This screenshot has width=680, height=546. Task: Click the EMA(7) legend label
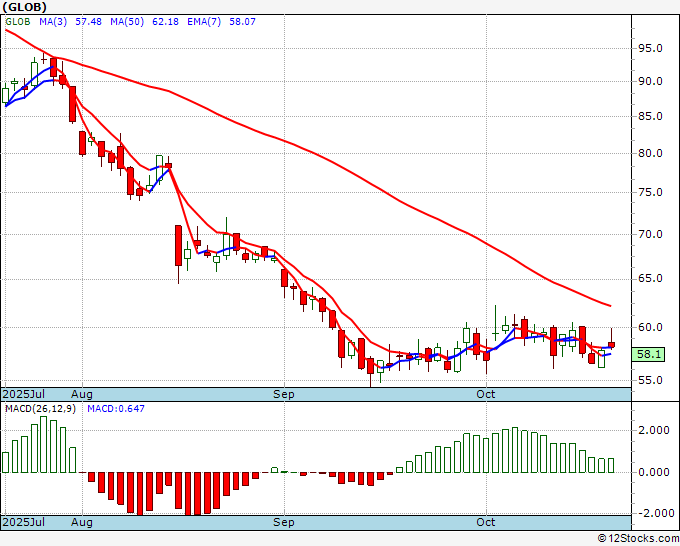click(x=204, y=22)
